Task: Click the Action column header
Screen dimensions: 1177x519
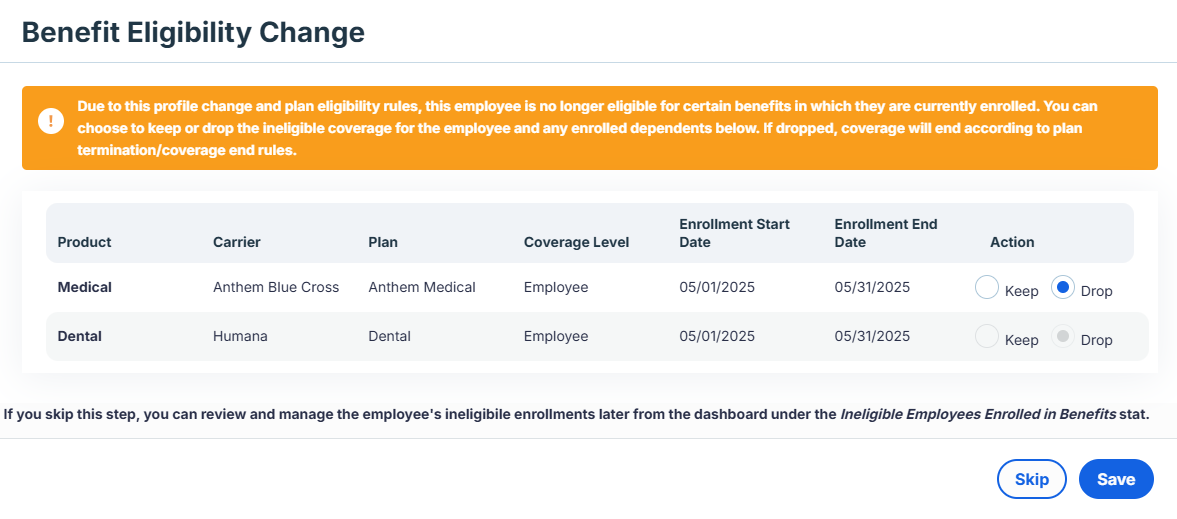Action: coord(1012,242)
